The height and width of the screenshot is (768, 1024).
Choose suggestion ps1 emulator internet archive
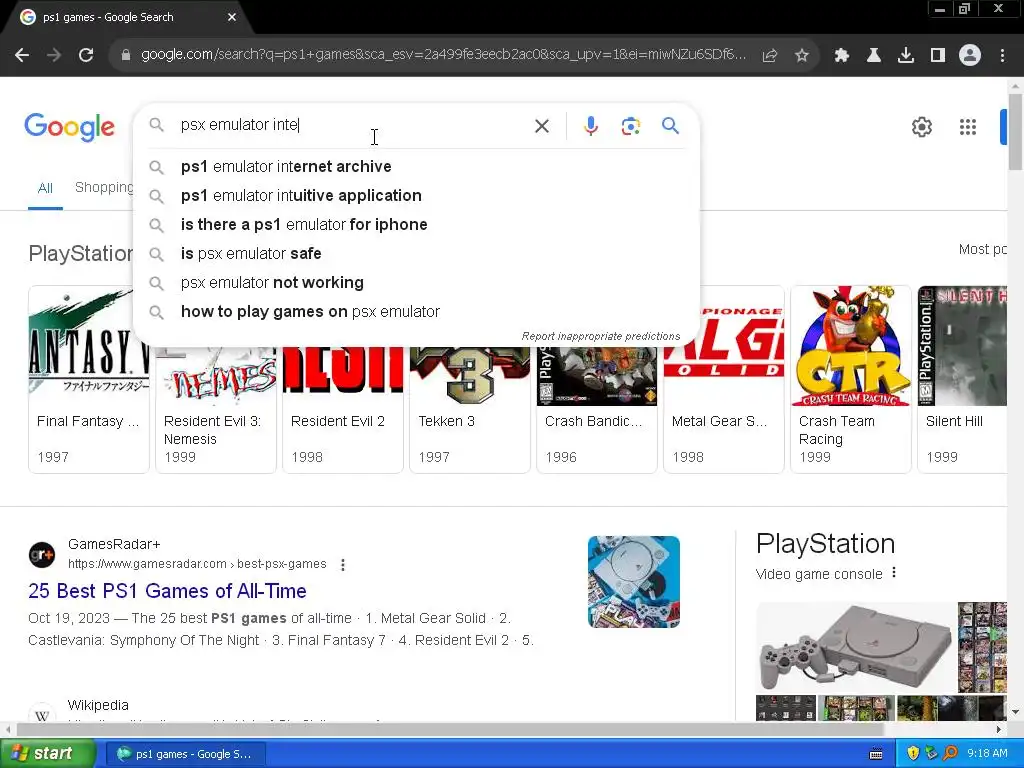[x=417, y=167]
